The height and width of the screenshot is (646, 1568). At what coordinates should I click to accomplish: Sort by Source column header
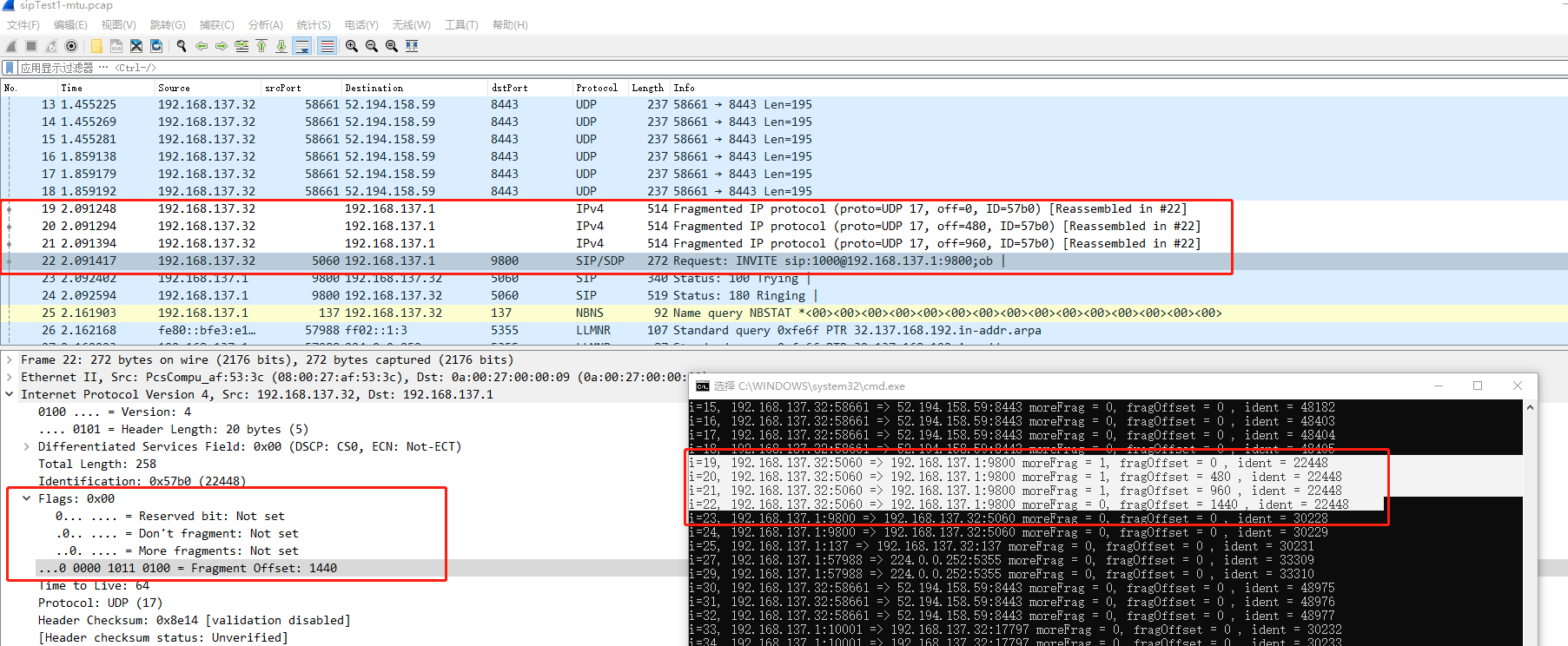(208, 88)
